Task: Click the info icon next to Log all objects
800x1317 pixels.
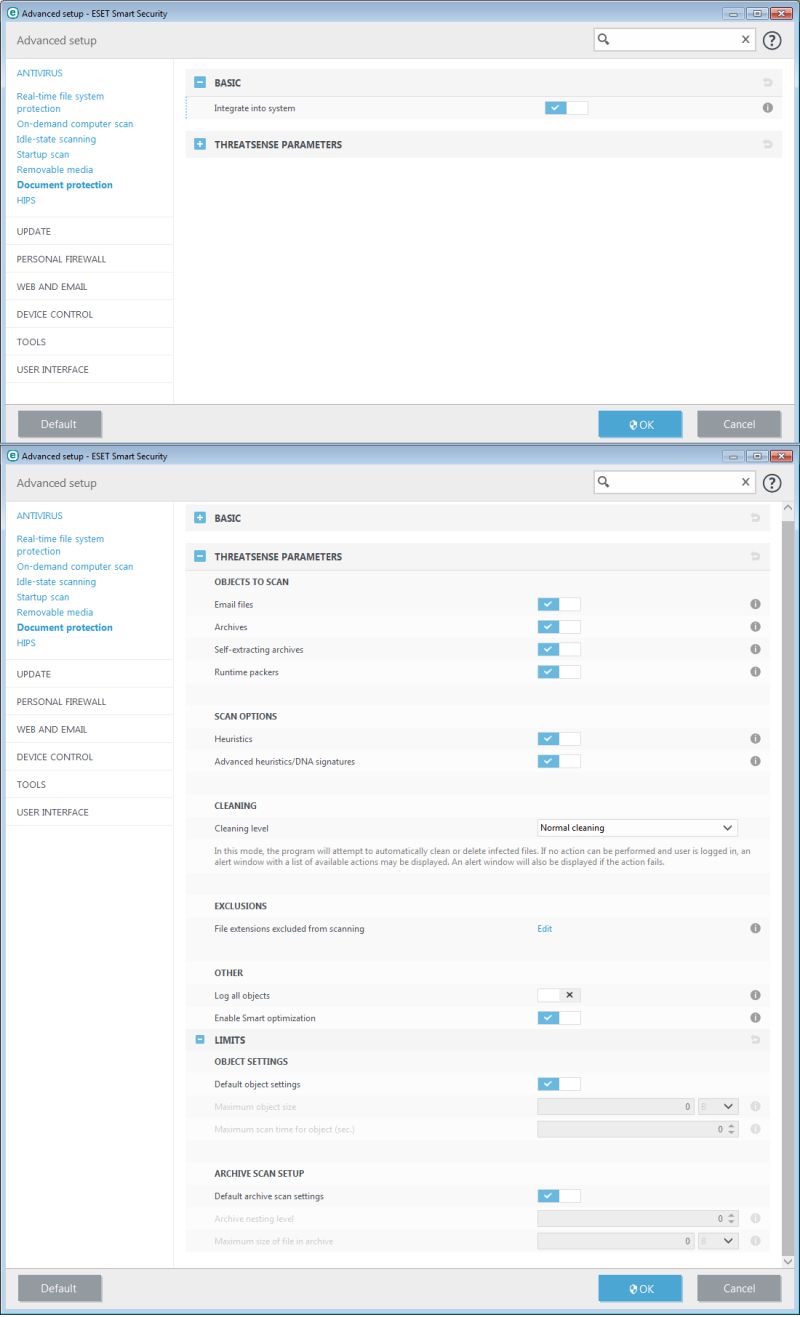Action: point(756,994)
